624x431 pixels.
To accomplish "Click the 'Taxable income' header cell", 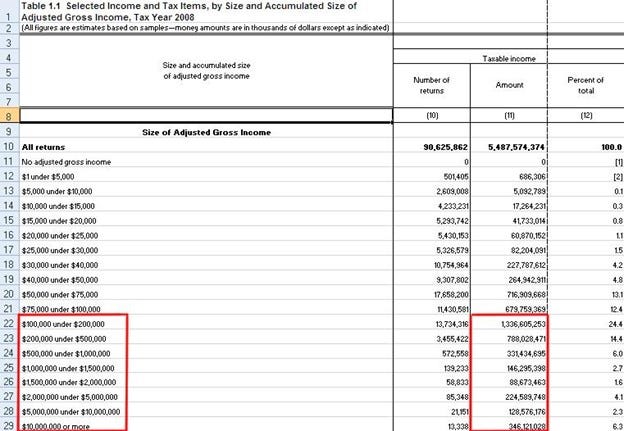I will 509,59.
